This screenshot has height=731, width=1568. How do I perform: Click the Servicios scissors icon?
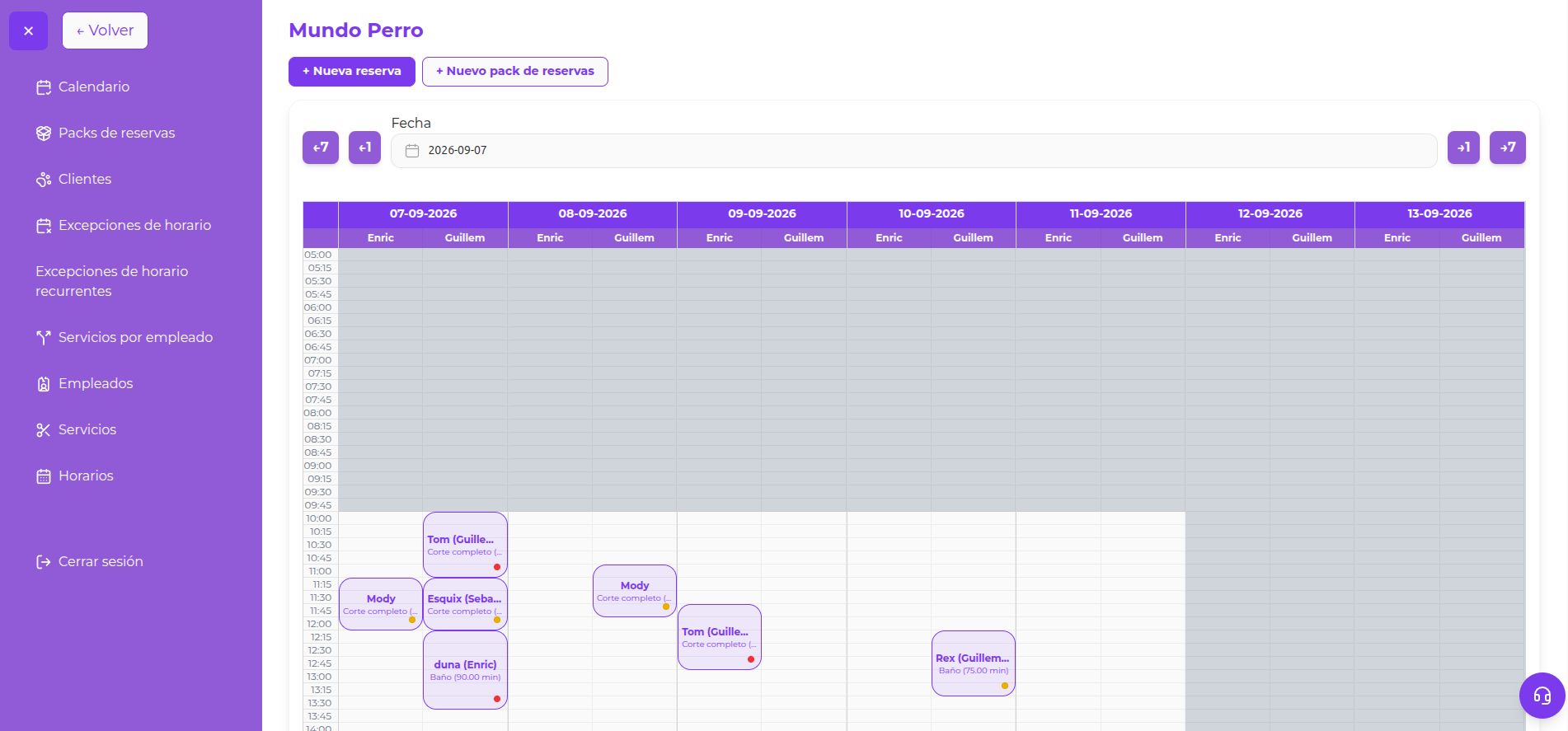click(x=44, y=430)
